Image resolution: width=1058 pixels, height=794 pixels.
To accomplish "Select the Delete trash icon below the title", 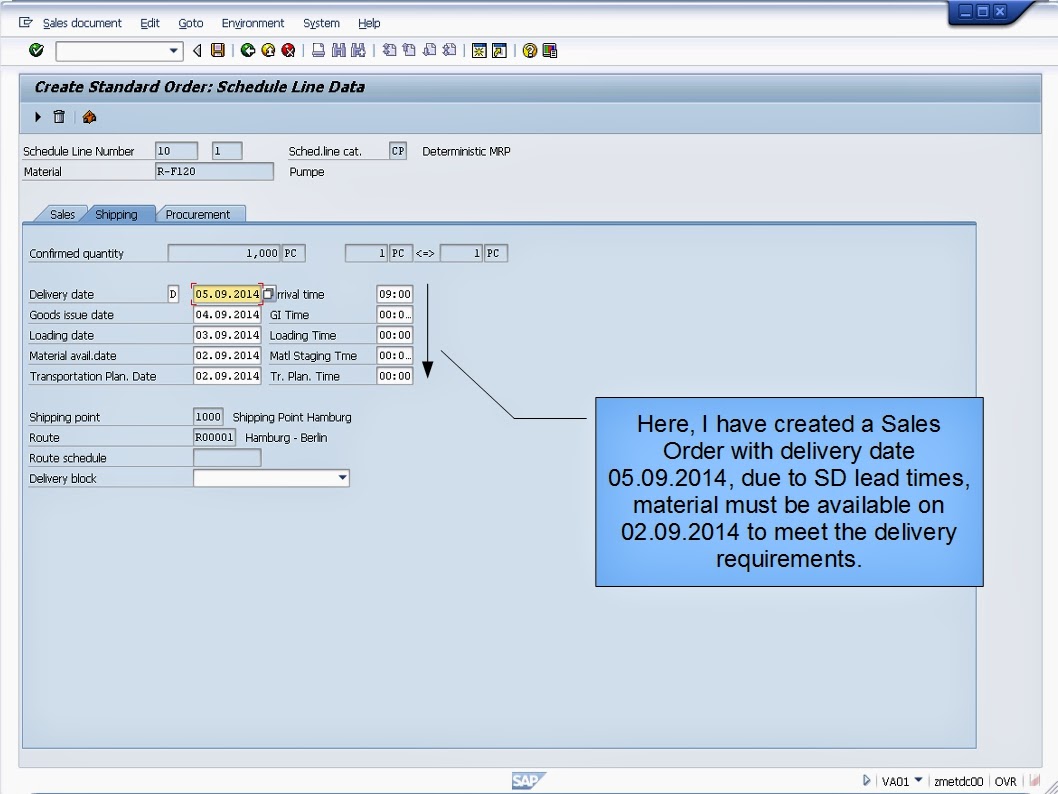I will coord(57,117).
